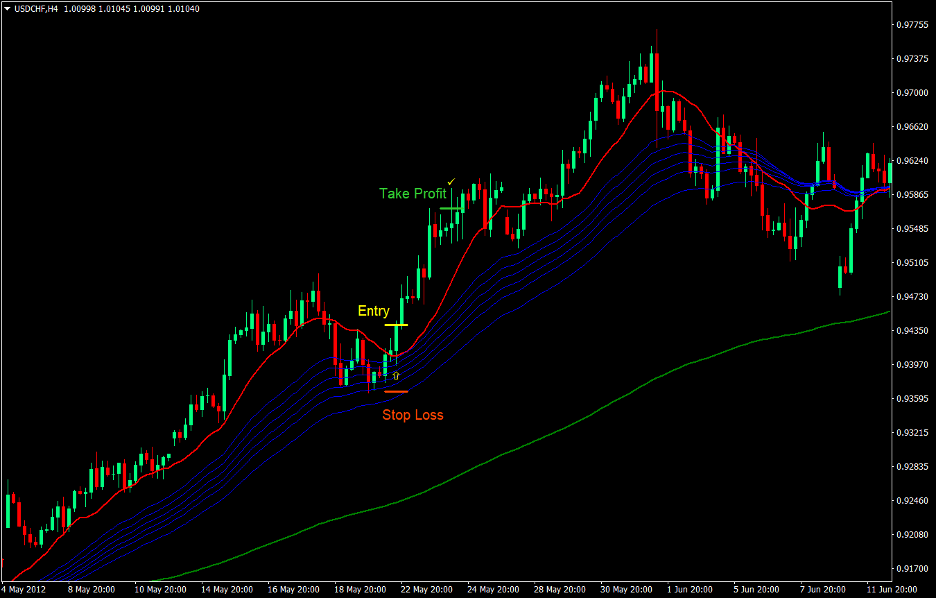
Task: Click the 0.95105 price axis label
Action: (x=913, y=263)
